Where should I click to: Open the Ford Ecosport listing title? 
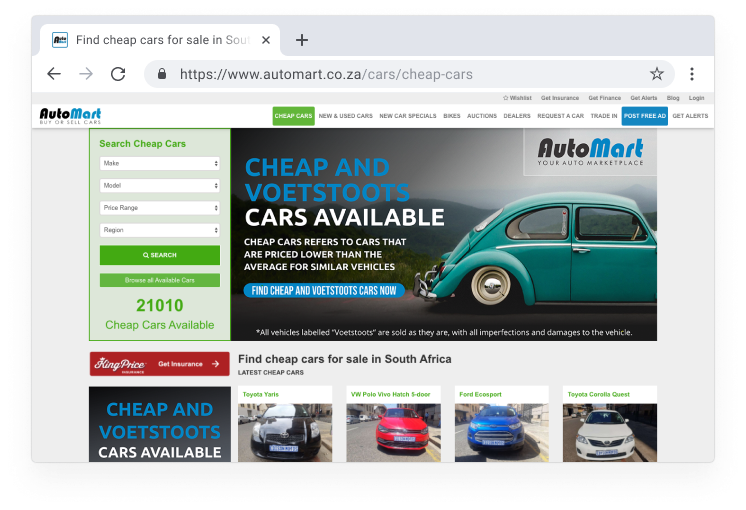(x=481, y=394)
